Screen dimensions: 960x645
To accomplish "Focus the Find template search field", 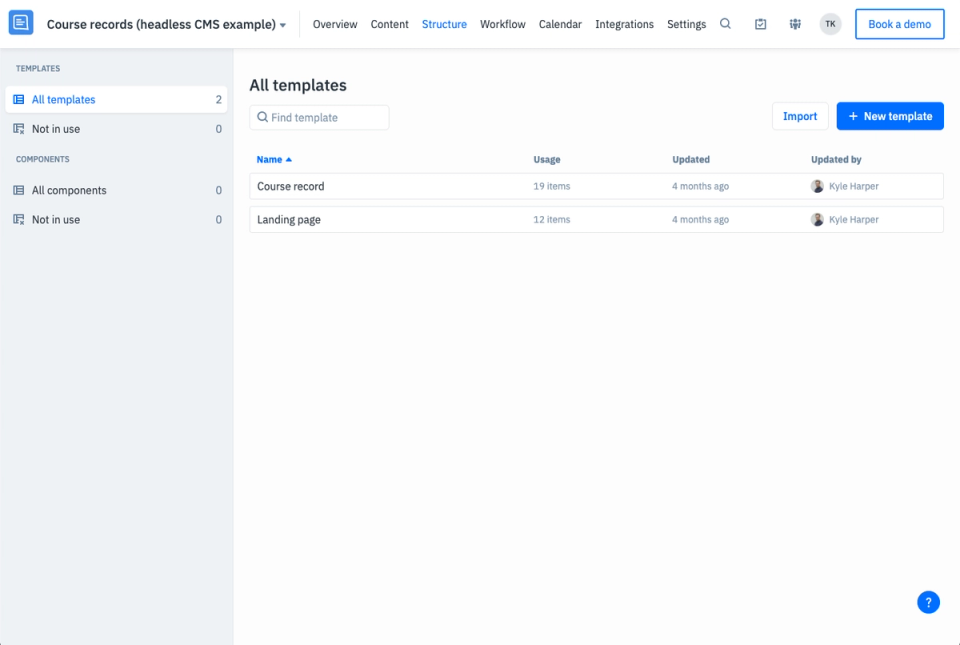I will [x=319, y=117].
